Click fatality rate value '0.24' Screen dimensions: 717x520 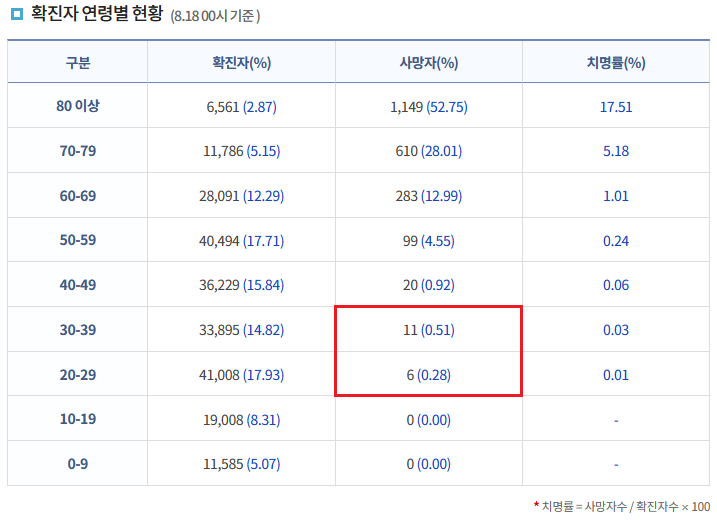click(616, 241)
